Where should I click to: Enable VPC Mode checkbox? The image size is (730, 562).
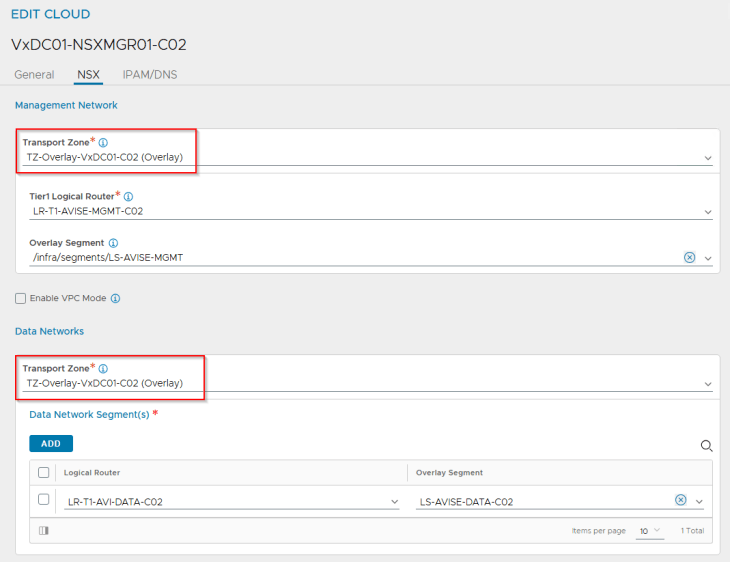pos(21,298)
